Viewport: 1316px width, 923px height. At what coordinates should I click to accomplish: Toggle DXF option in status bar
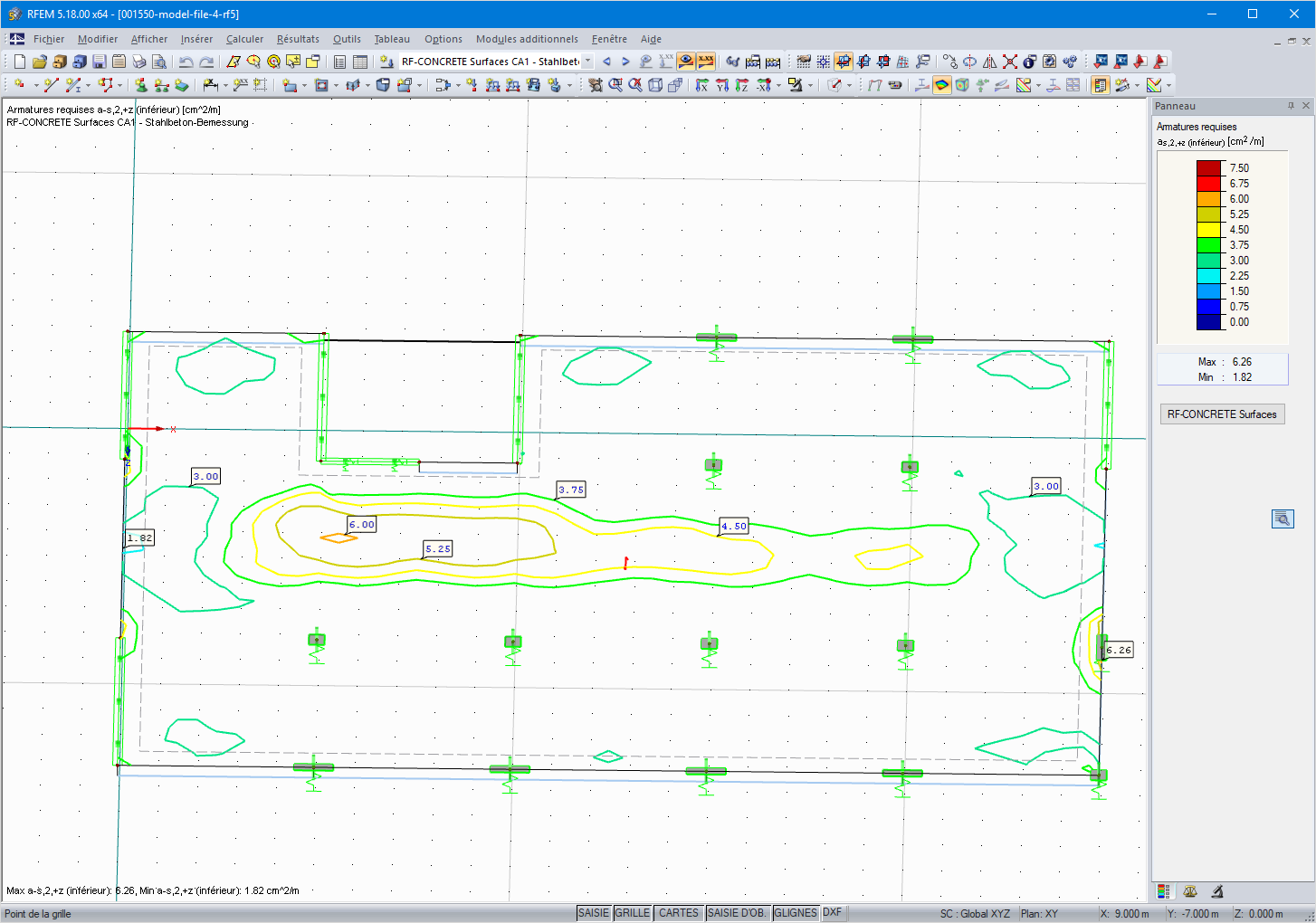point(833,913)
